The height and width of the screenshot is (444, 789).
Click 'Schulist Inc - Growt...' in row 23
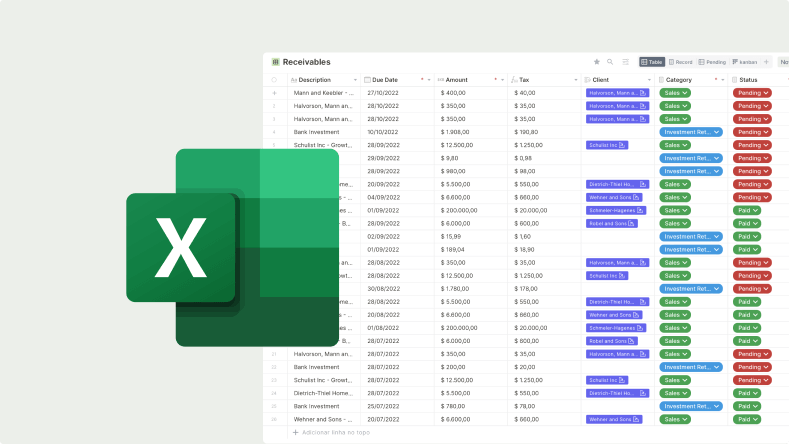323,380
